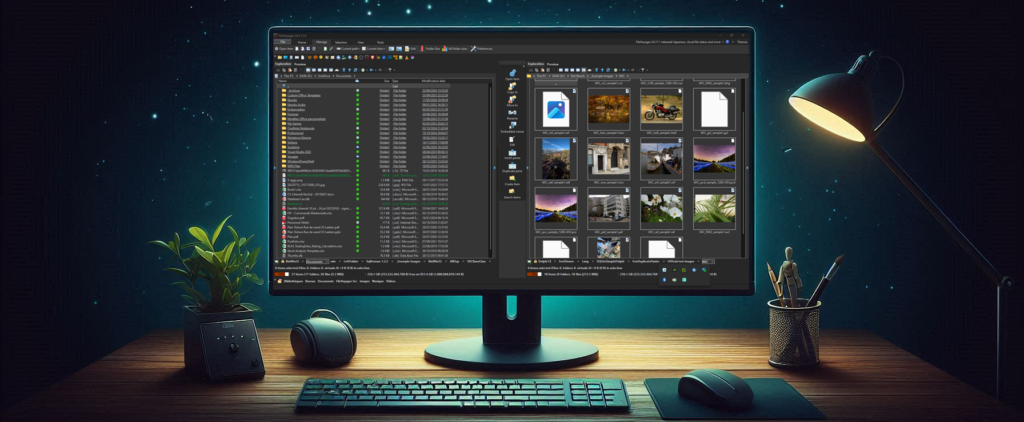Click This PC in left pane breadcrumb

coord(289,76)
